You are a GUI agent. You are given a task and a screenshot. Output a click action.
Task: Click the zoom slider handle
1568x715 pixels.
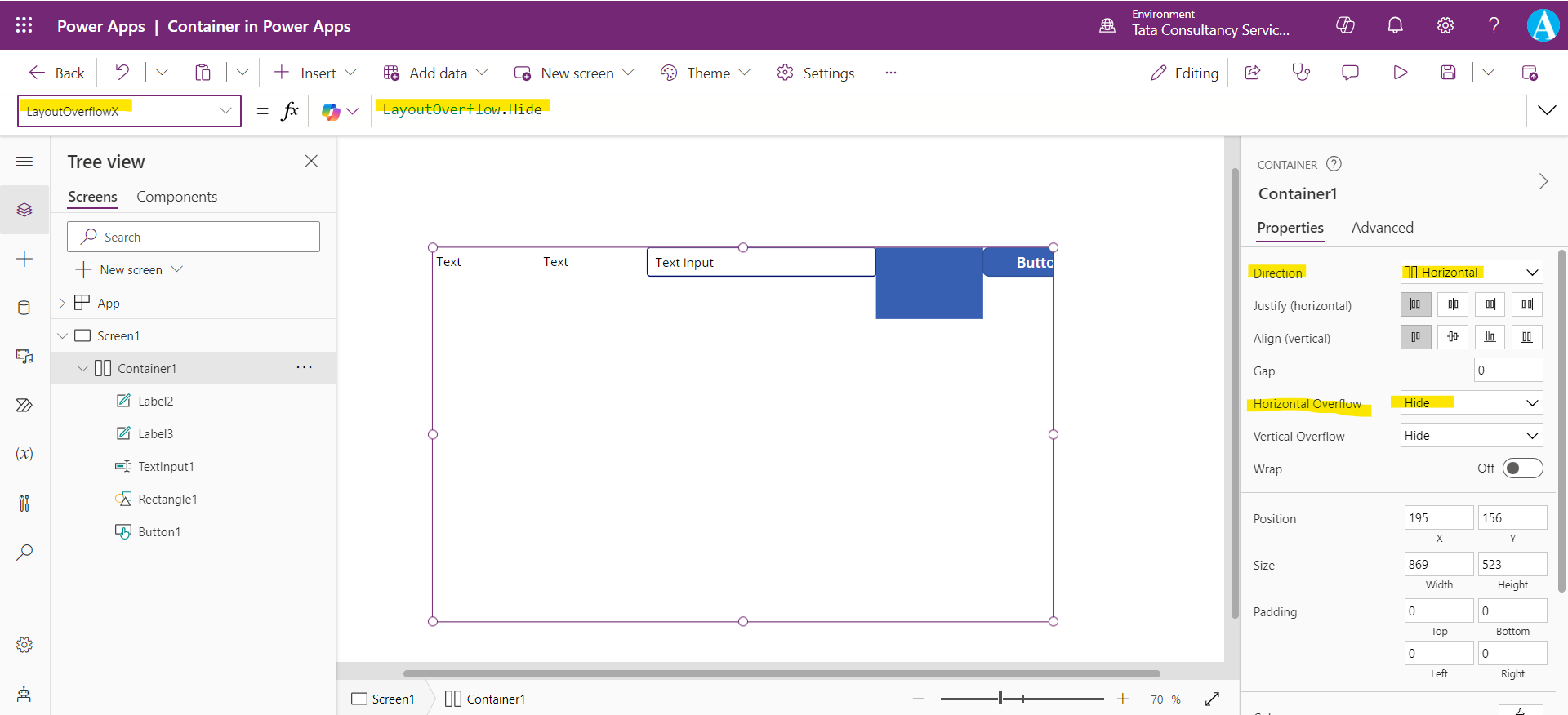coord(1000,699)
